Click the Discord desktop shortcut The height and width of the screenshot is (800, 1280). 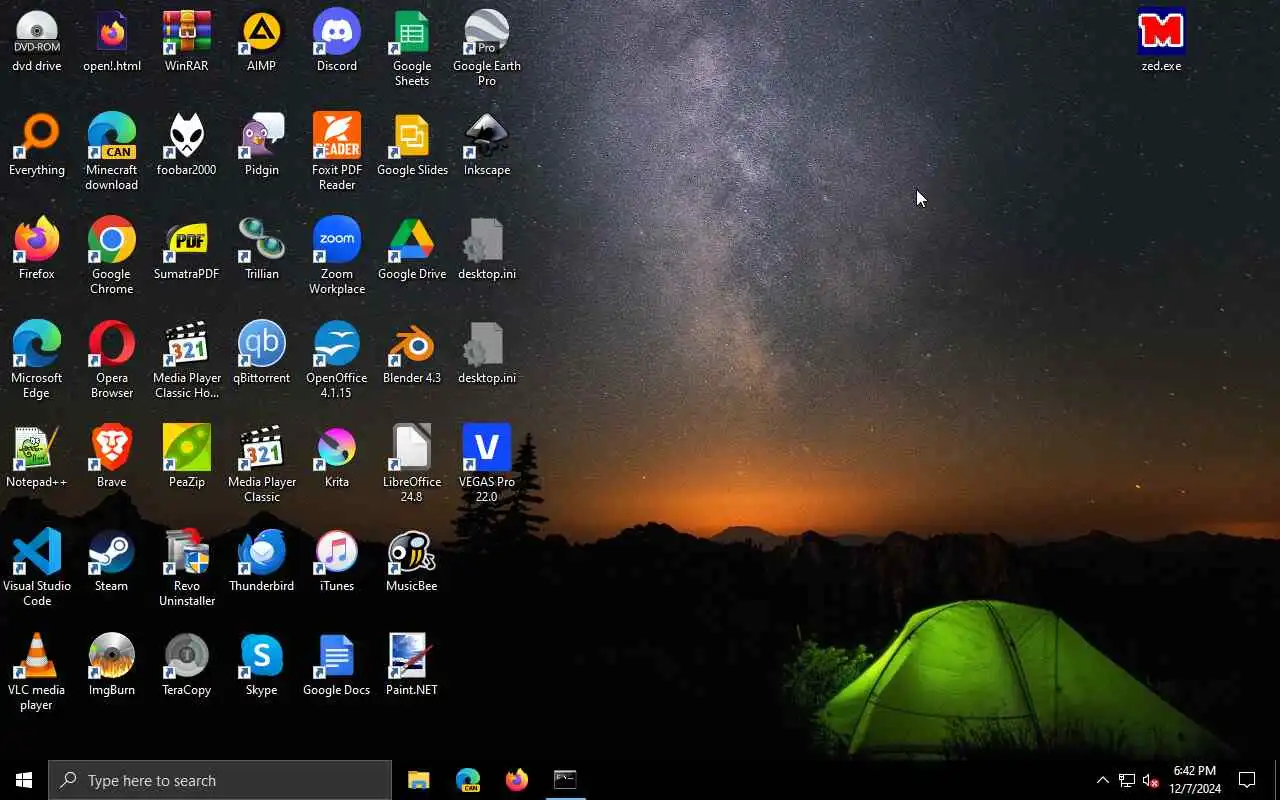coord(337,41)
